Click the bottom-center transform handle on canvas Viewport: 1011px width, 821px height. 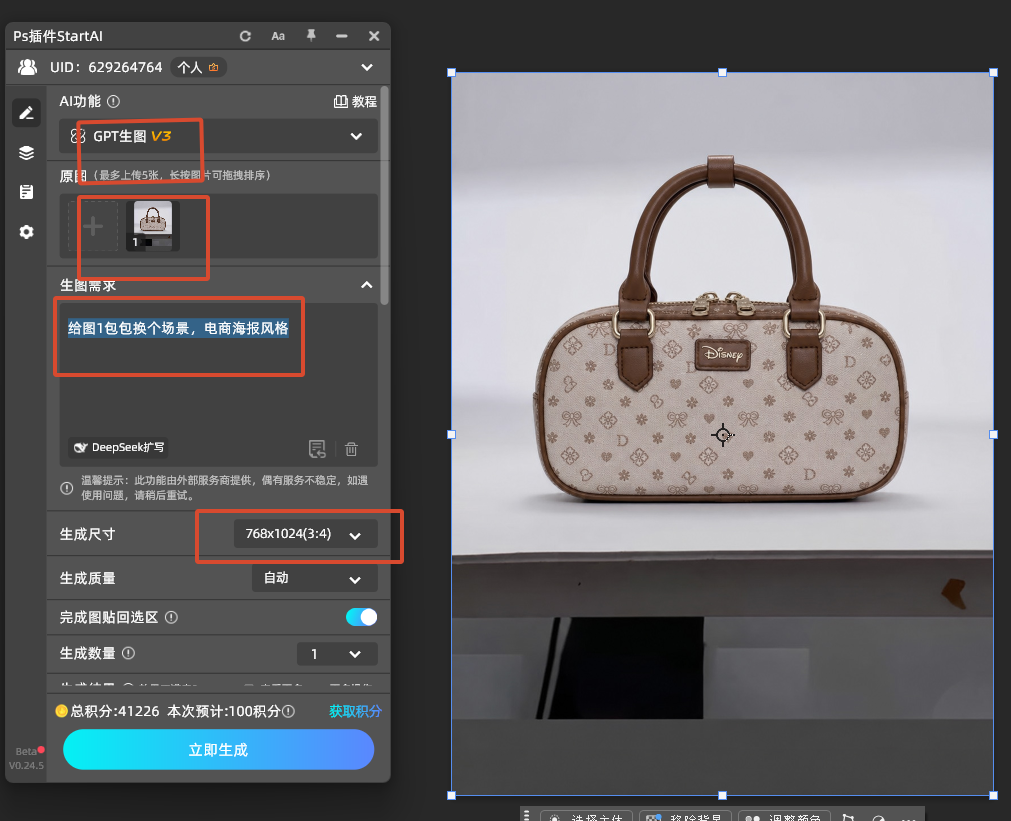[723, 796]
